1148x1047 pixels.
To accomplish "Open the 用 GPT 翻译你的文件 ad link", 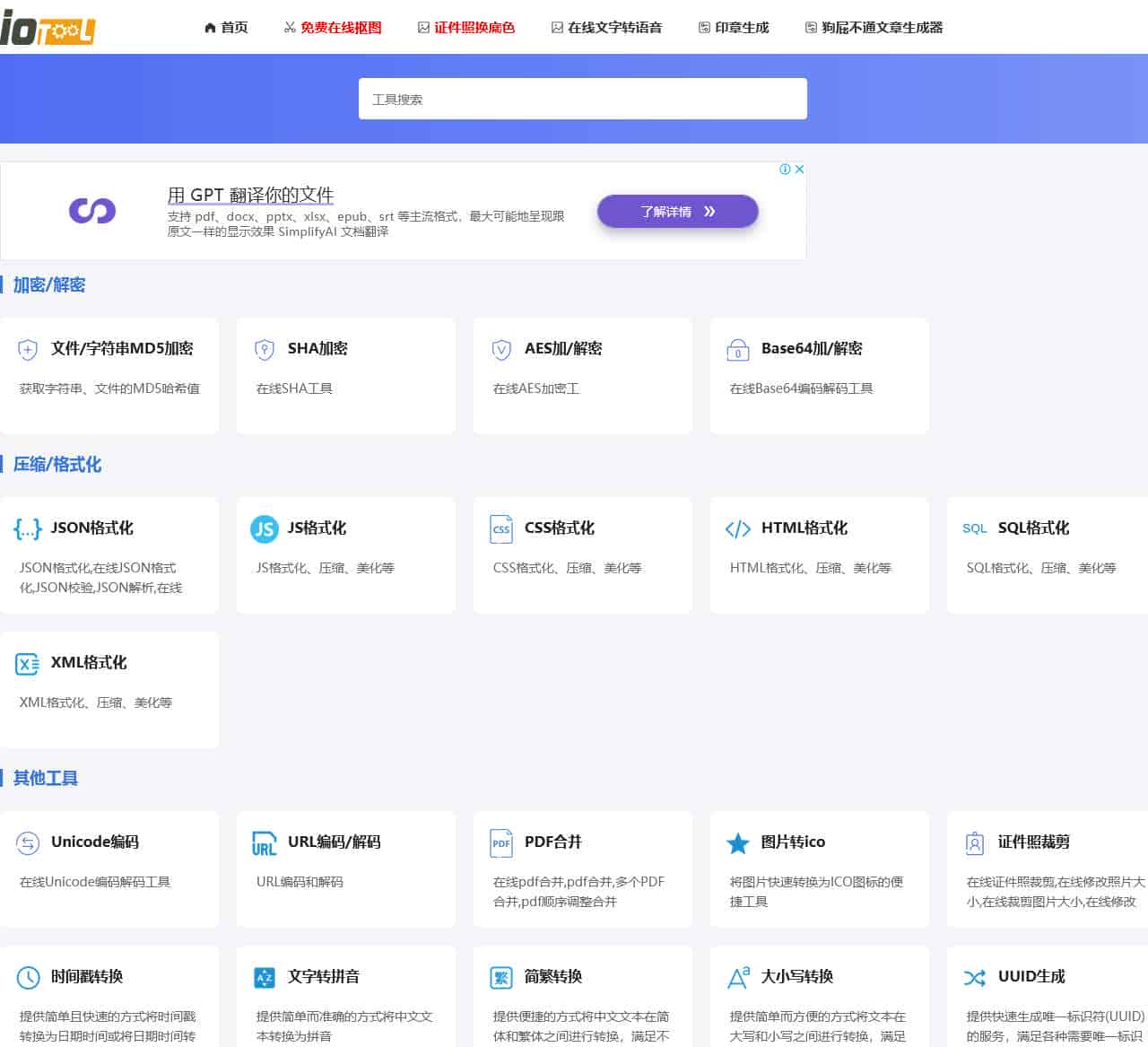I will (x=250, y=195).
